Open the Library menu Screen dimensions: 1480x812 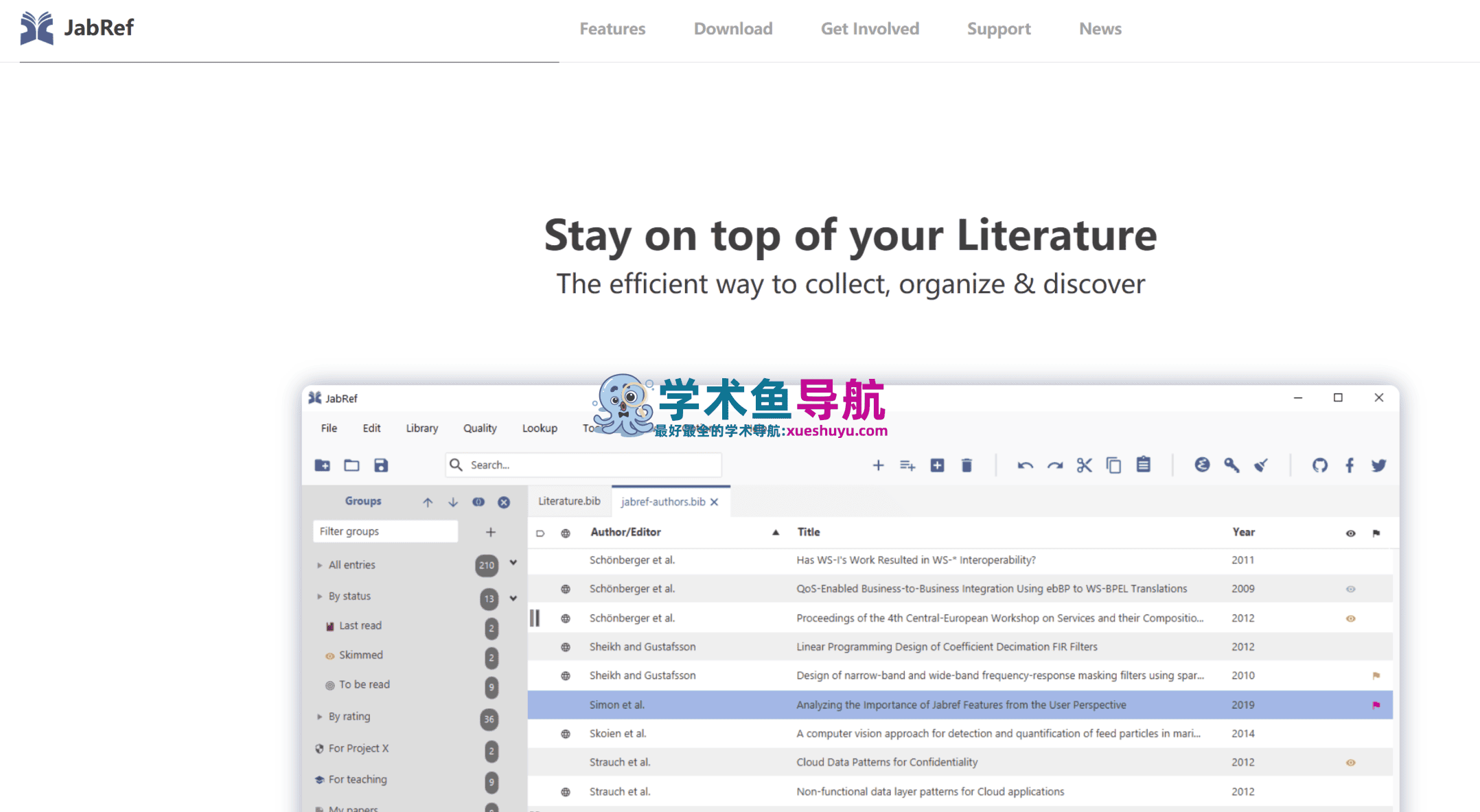pos(421,428)
